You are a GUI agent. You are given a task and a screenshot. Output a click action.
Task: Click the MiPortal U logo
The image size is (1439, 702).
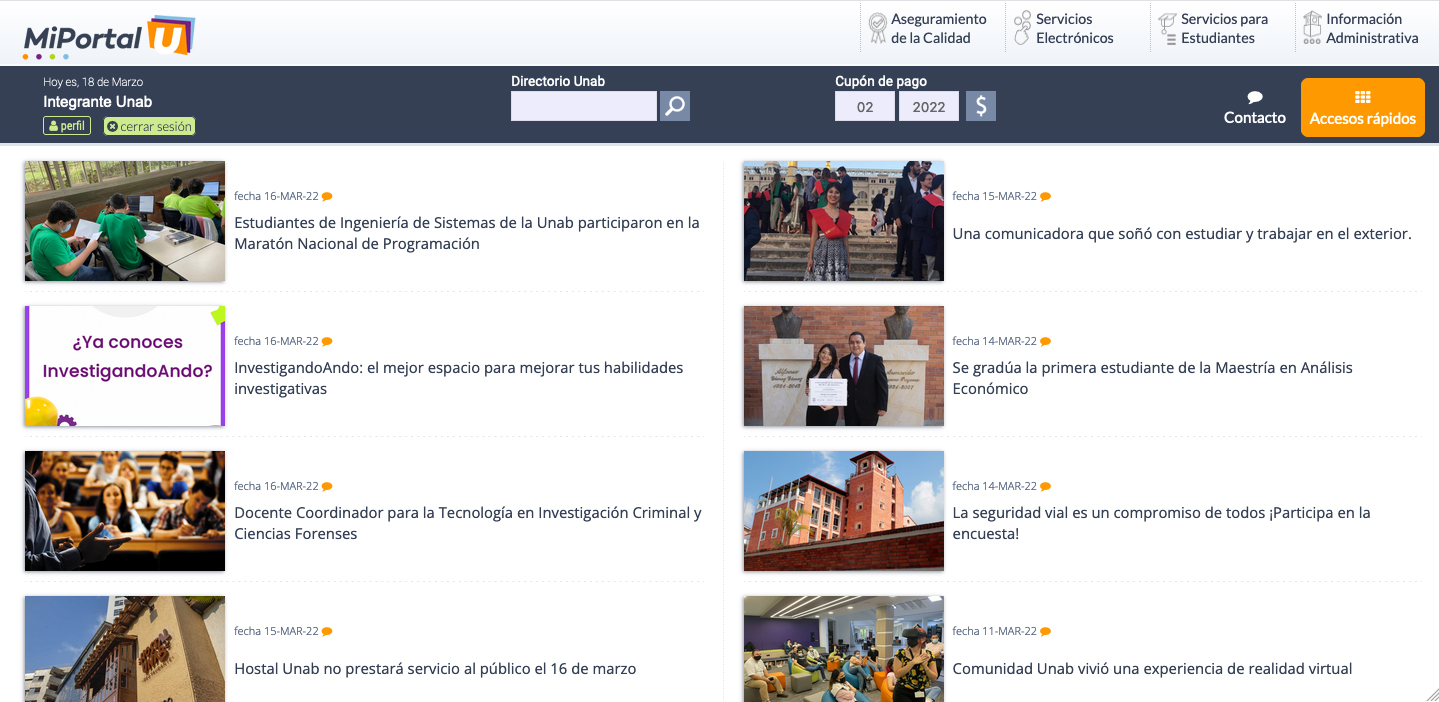[x=108, y=37]
